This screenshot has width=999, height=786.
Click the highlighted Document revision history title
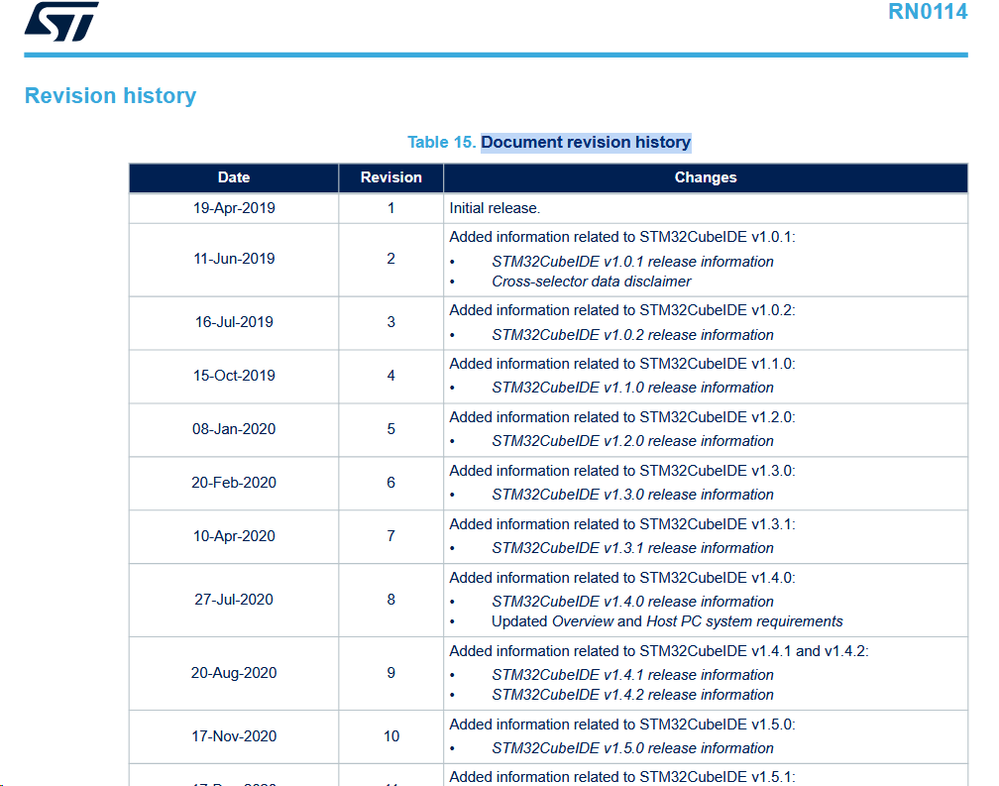tap(586, 142)
